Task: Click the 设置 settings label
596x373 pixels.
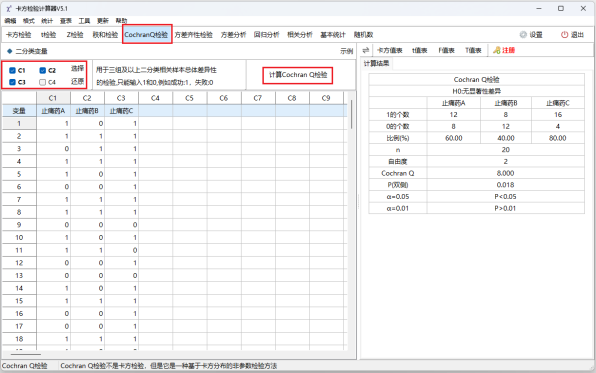Action: tap(536, 35)
